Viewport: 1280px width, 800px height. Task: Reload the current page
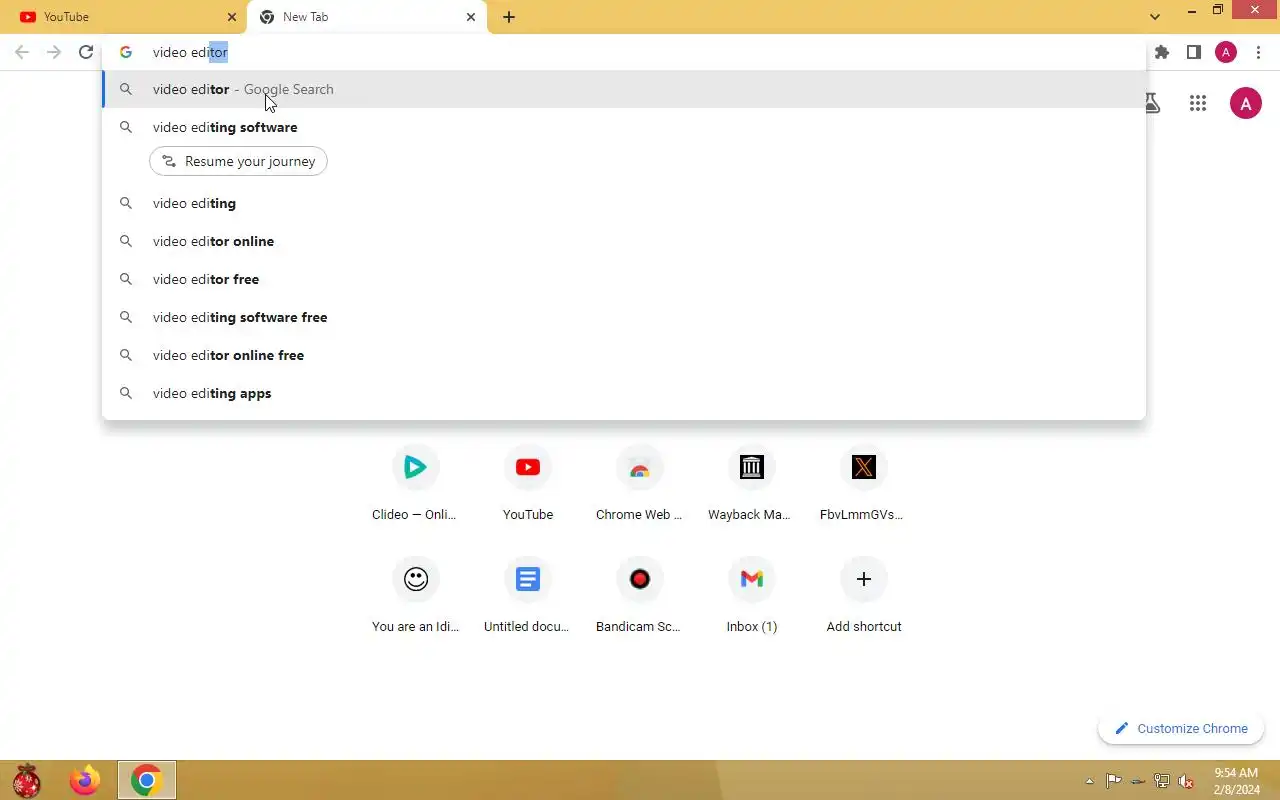(x=86, y=52)
